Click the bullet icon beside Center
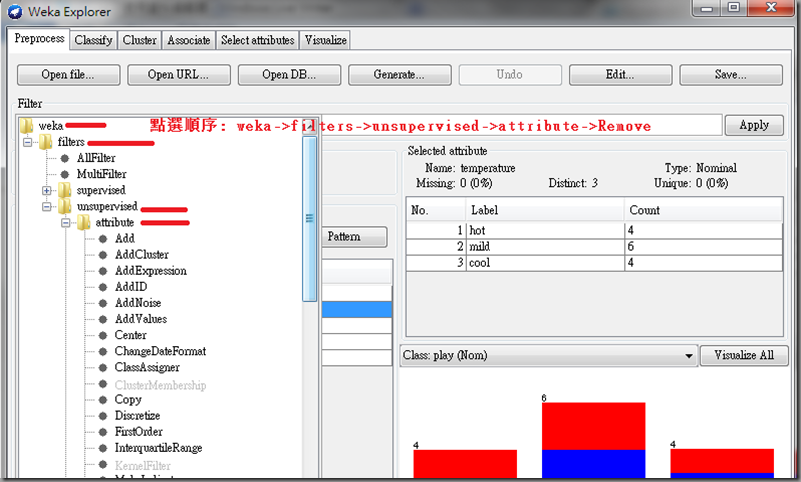The height and width of the screenshot is (482, 801). click(103, 335)
